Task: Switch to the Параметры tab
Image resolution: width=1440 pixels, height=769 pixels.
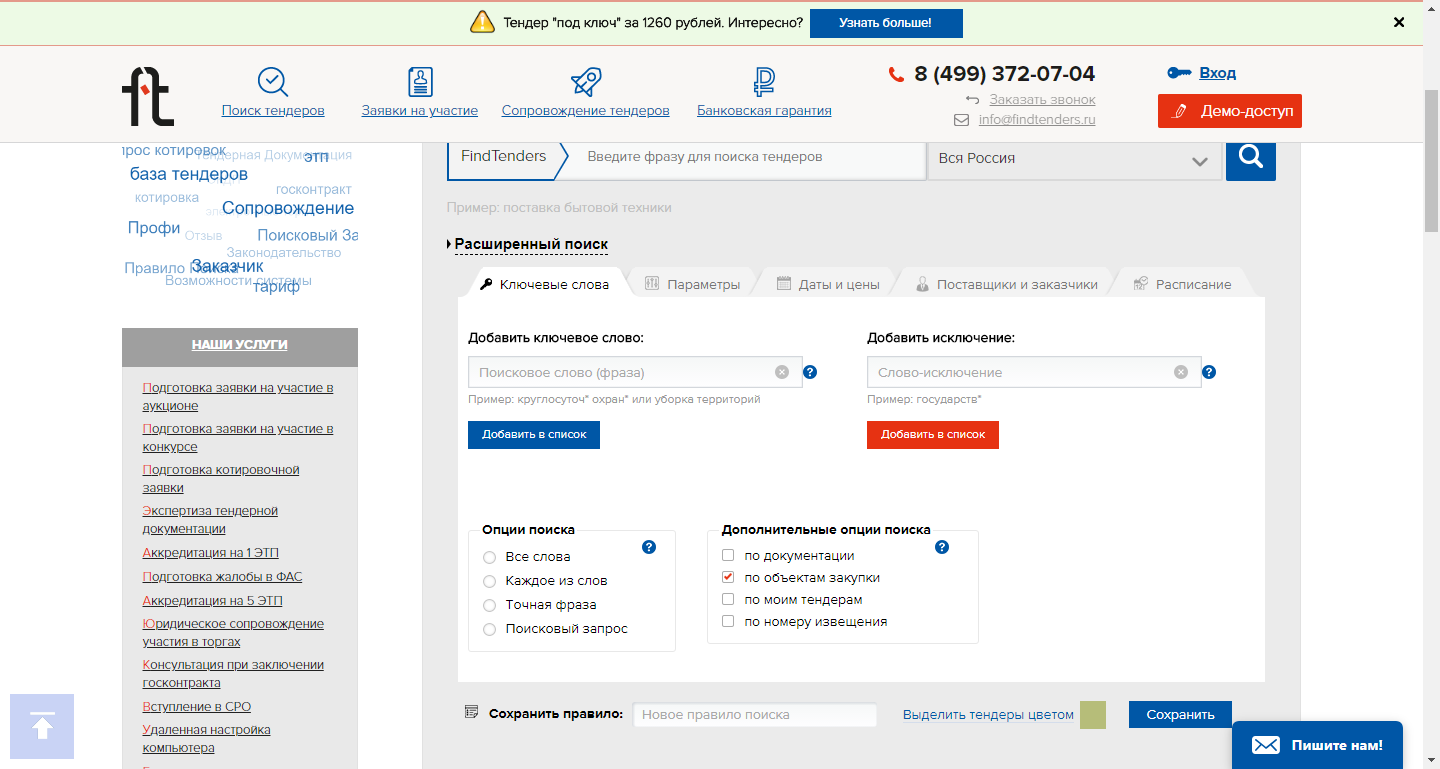Action: point(694,284)
